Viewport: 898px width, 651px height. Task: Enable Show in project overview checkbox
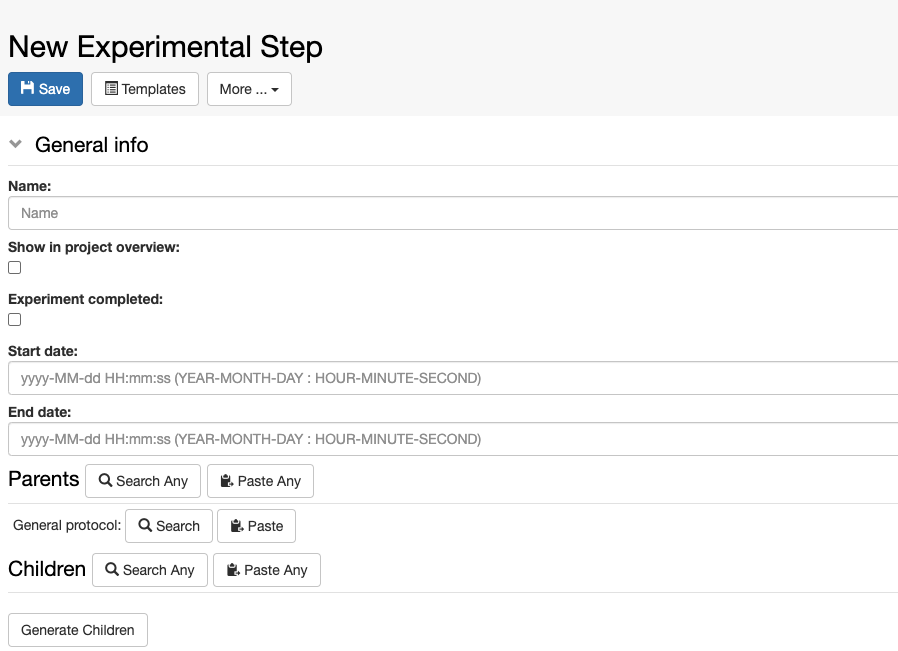14,267
